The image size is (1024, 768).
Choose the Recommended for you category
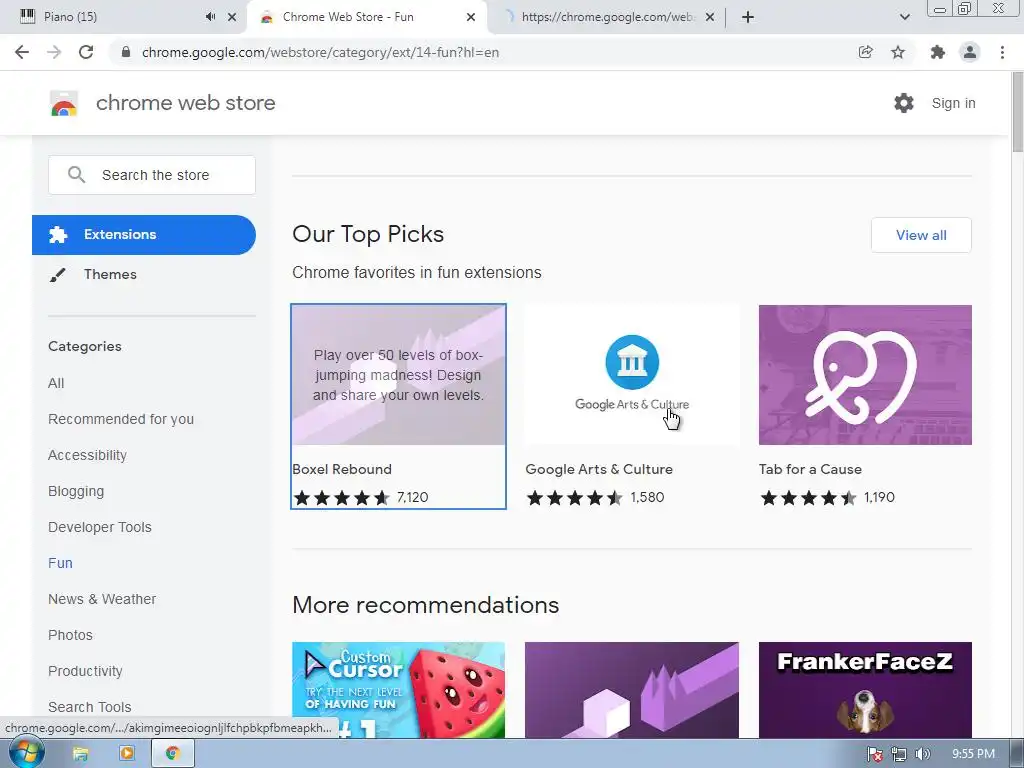[x=121, y=419]
